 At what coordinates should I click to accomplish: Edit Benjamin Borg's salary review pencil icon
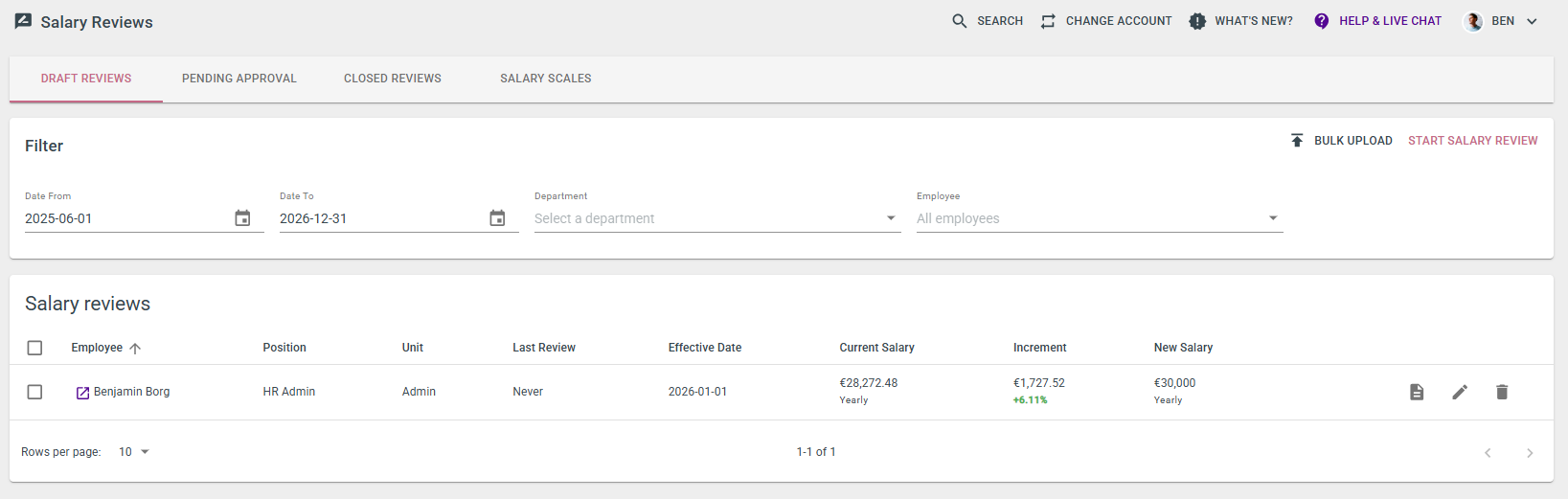pyautogui.click(x=1460, y=392)
